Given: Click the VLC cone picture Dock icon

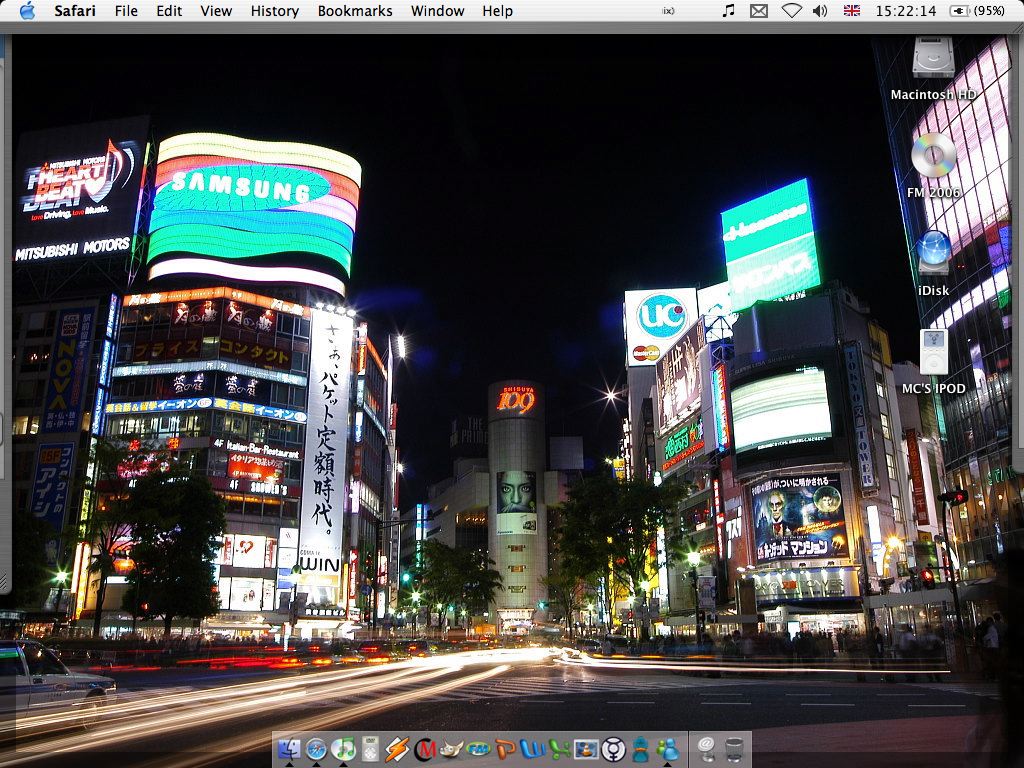Looking at the screenshot, I should click(x=586, y=749).
